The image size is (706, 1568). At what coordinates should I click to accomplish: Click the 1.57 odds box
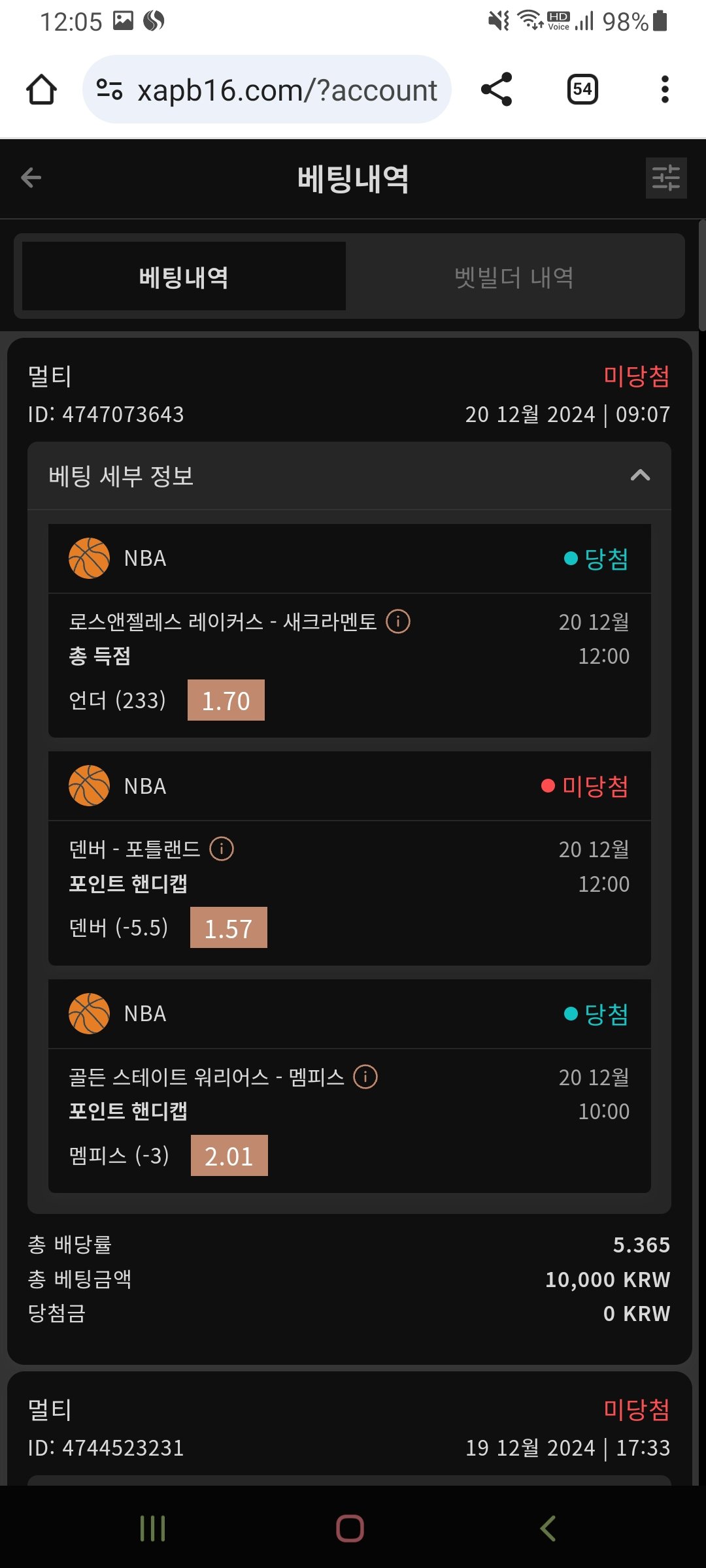228,928
